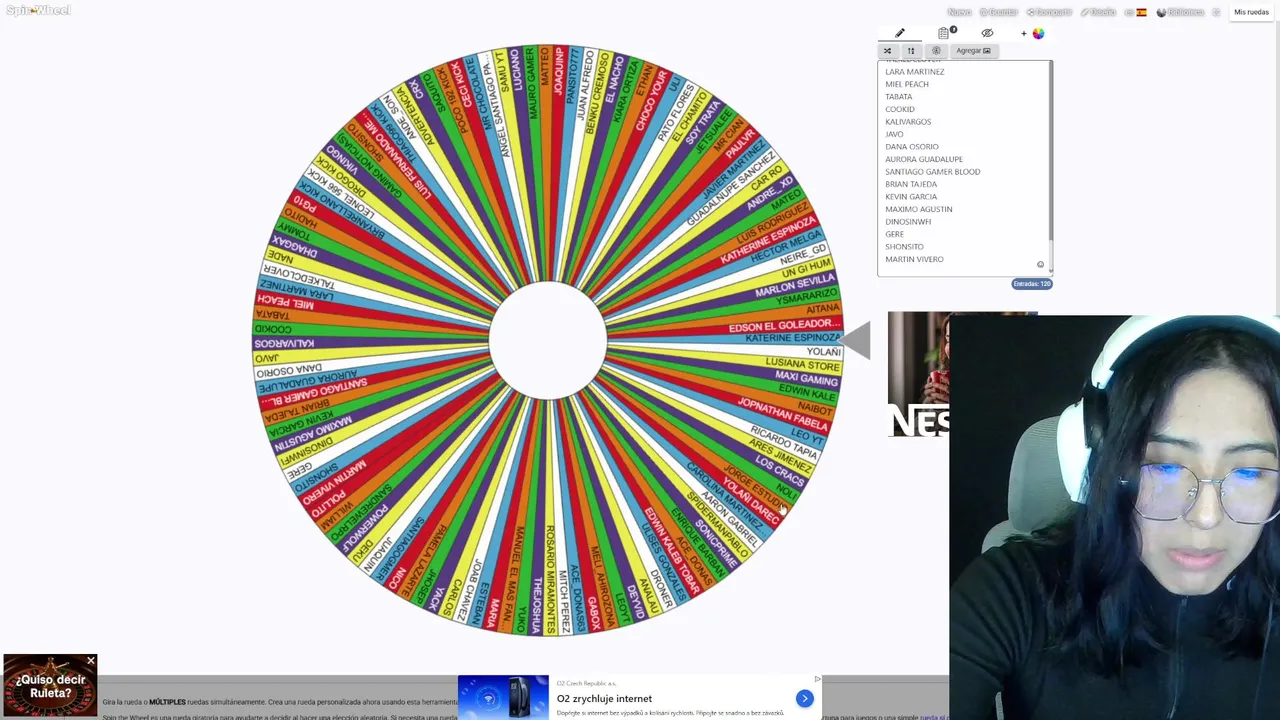This screenshot has height=720, width=1280.
Task: Click the O2 ad blue arrow button
Action: click(x=804, y=699)
